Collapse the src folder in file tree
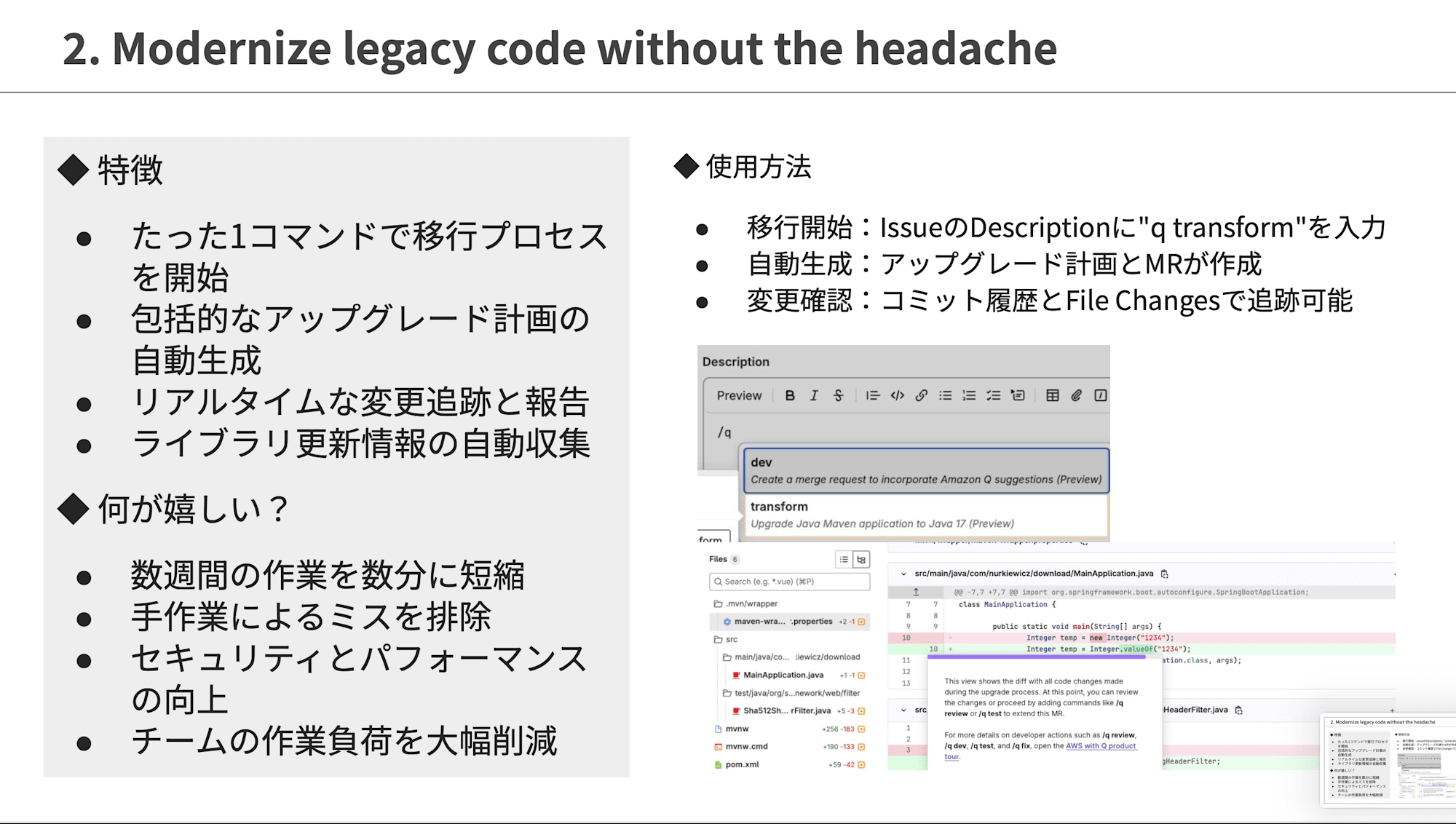Screen dimensions: 1456x824 726,639
